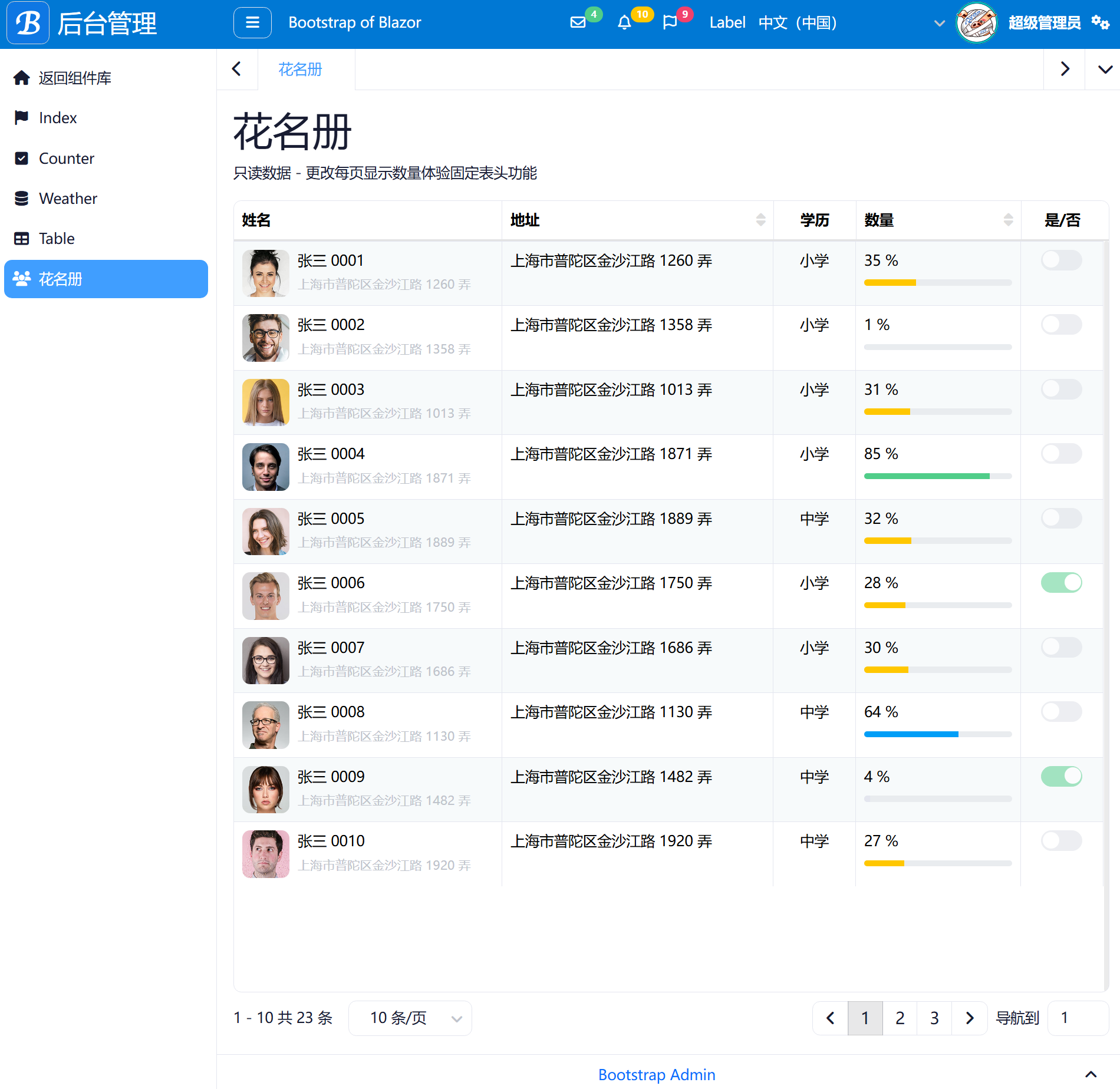Toggle the sidebar with the hamburger button
The width and height of the screenshot is (1120, 1089).
(252, 22)
